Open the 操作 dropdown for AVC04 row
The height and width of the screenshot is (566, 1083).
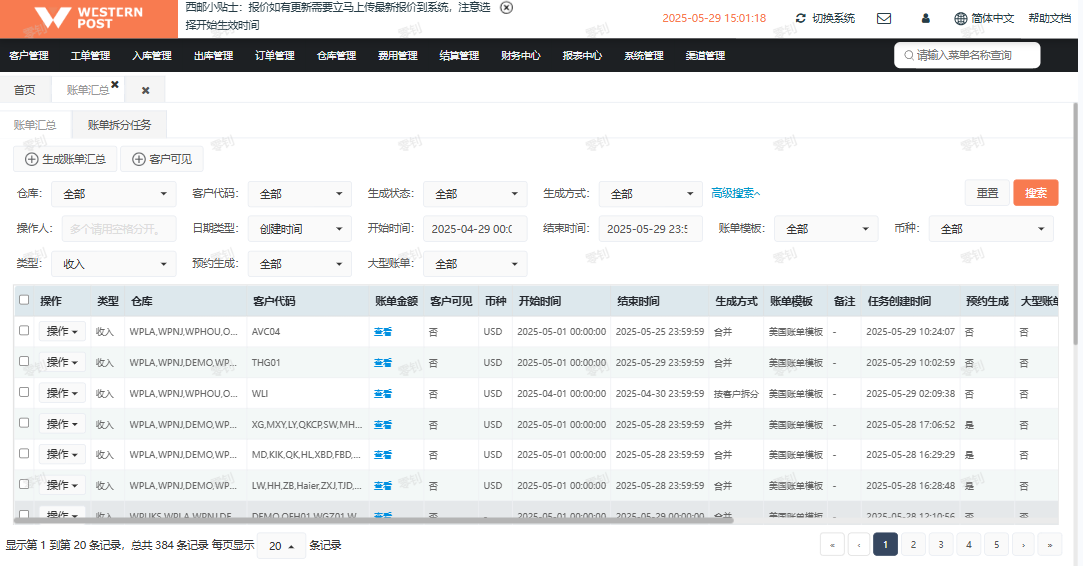(x=62, y=331)
